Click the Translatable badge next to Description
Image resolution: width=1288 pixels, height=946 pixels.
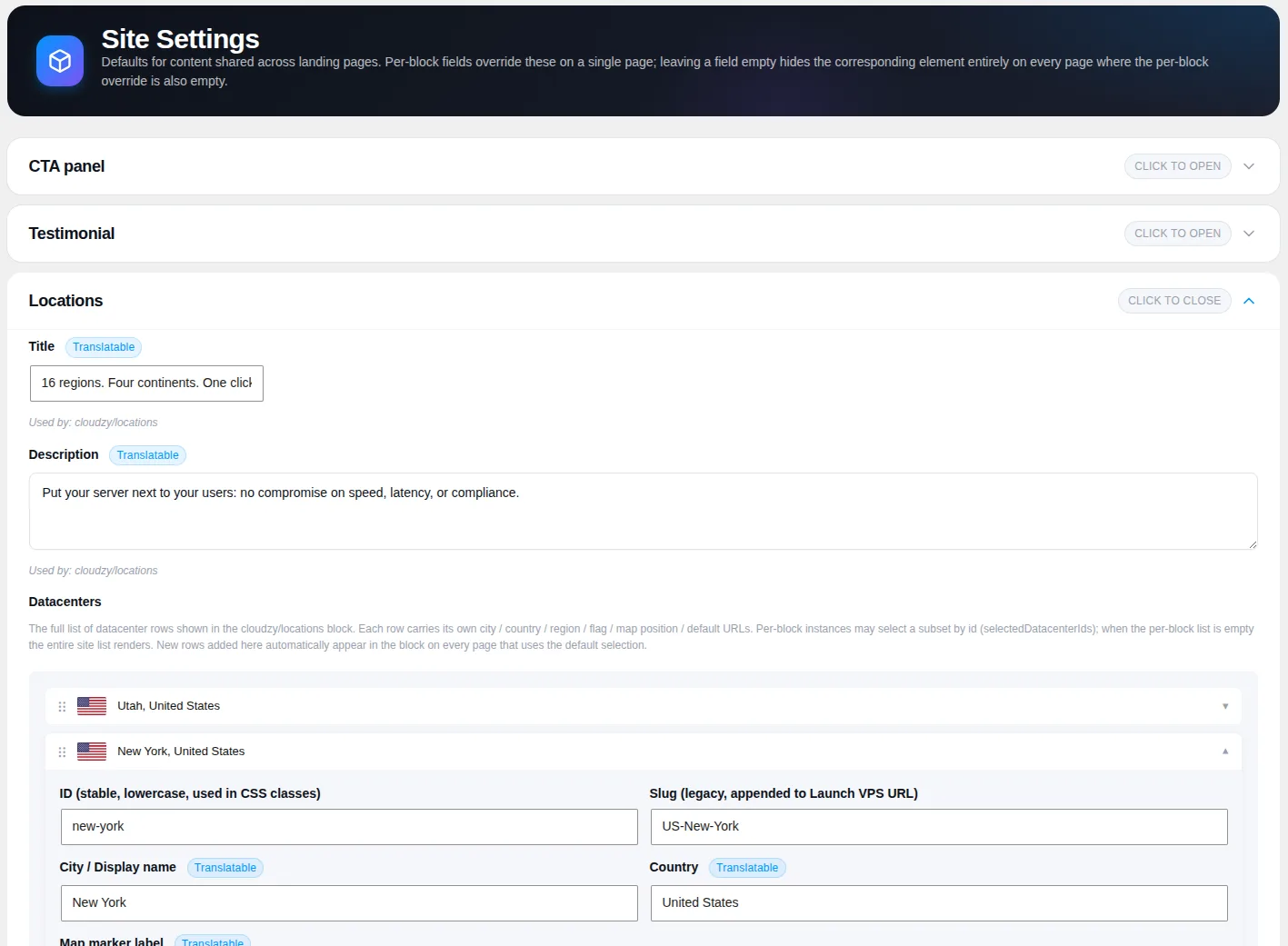[147, 455]
